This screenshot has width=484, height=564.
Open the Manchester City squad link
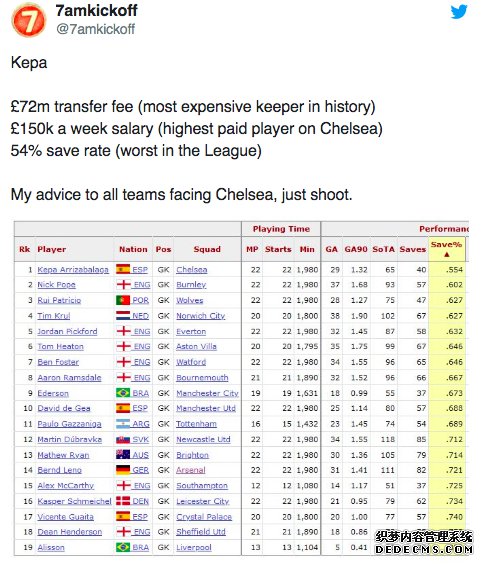[207, 393]
